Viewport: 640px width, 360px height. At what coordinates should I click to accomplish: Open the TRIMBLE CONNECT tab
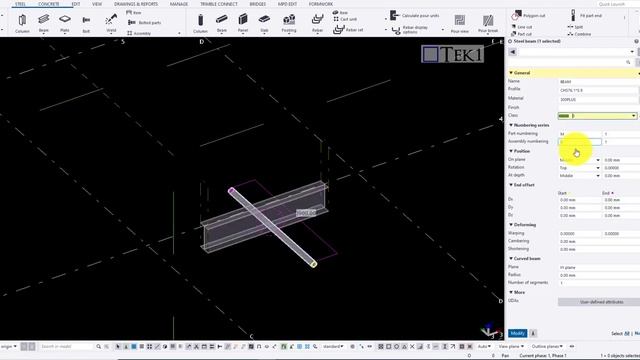pyautogui.click(x=219, y=4)
